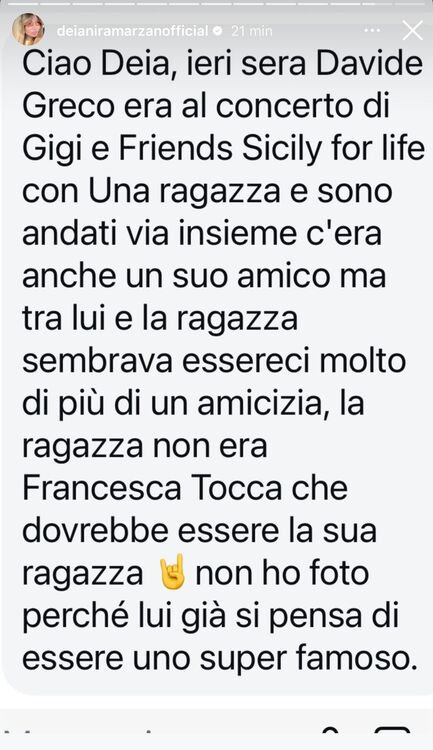Tap the 'non ho foto' phrase after the emoji
433x750 pixels.
tap(282, 573)
